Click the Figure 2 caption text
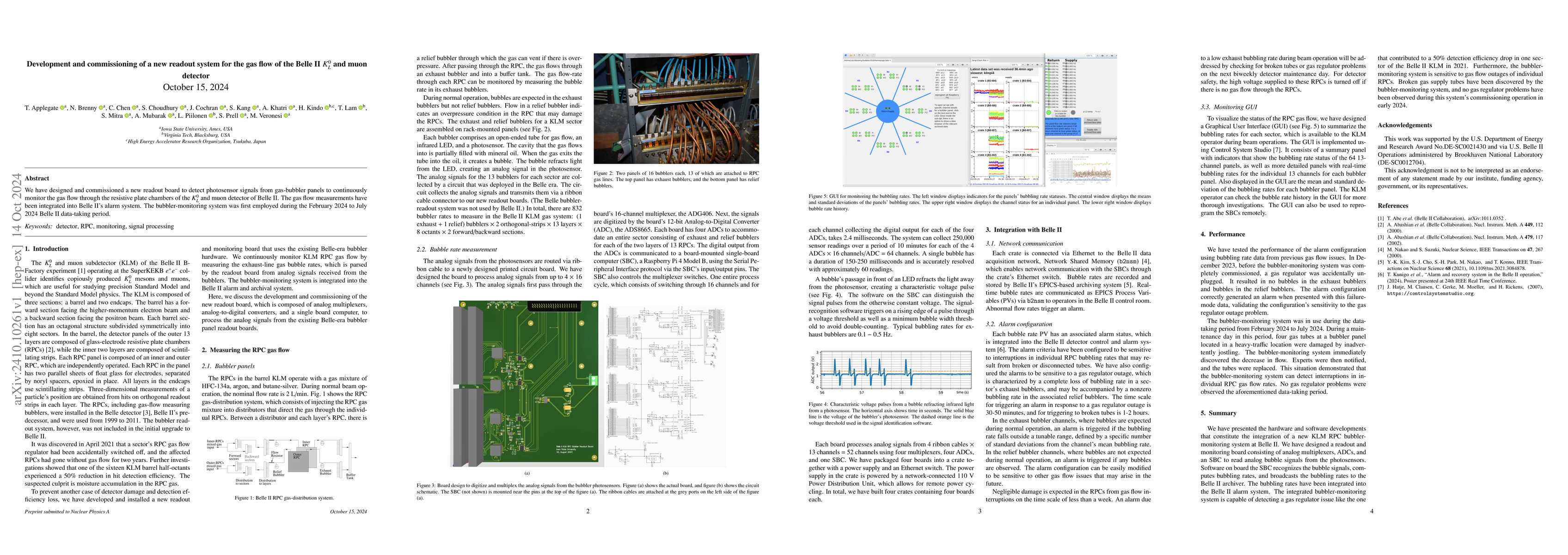 676,179
